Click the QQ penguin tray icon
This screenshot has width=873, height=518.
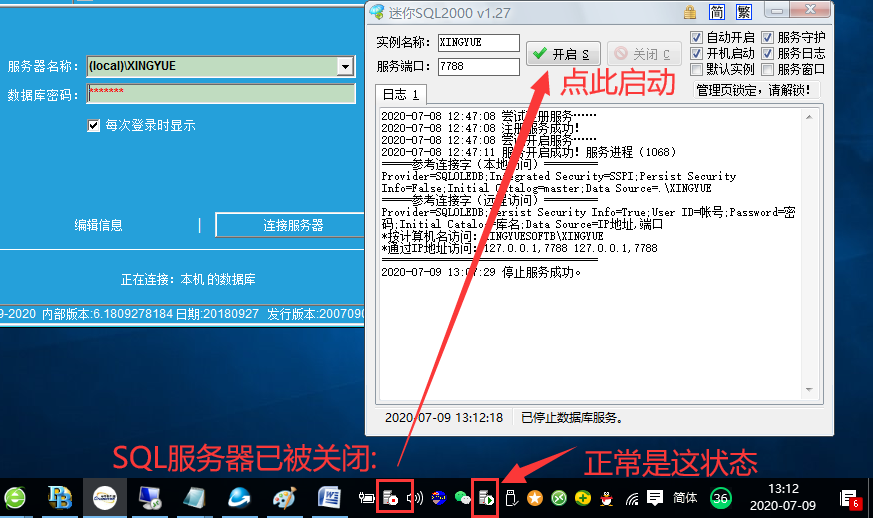click(x=607, y=498)
